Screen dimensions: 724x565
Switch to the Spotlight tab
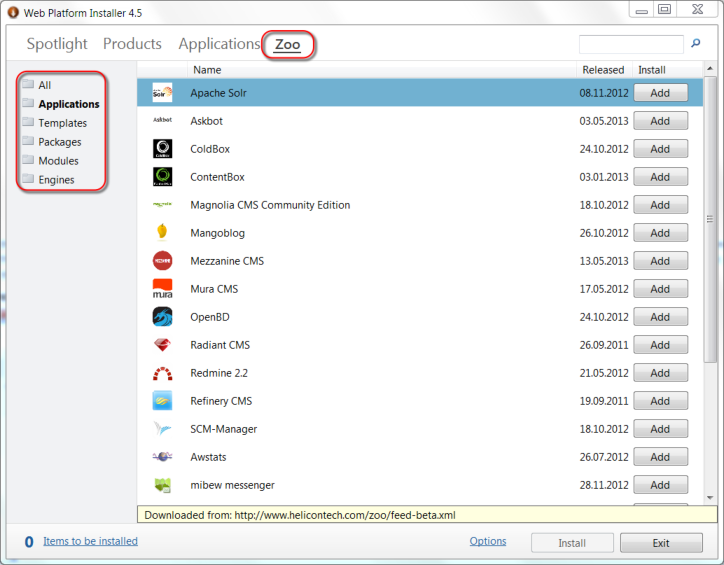pyautogui.click(x=57, y=44)
